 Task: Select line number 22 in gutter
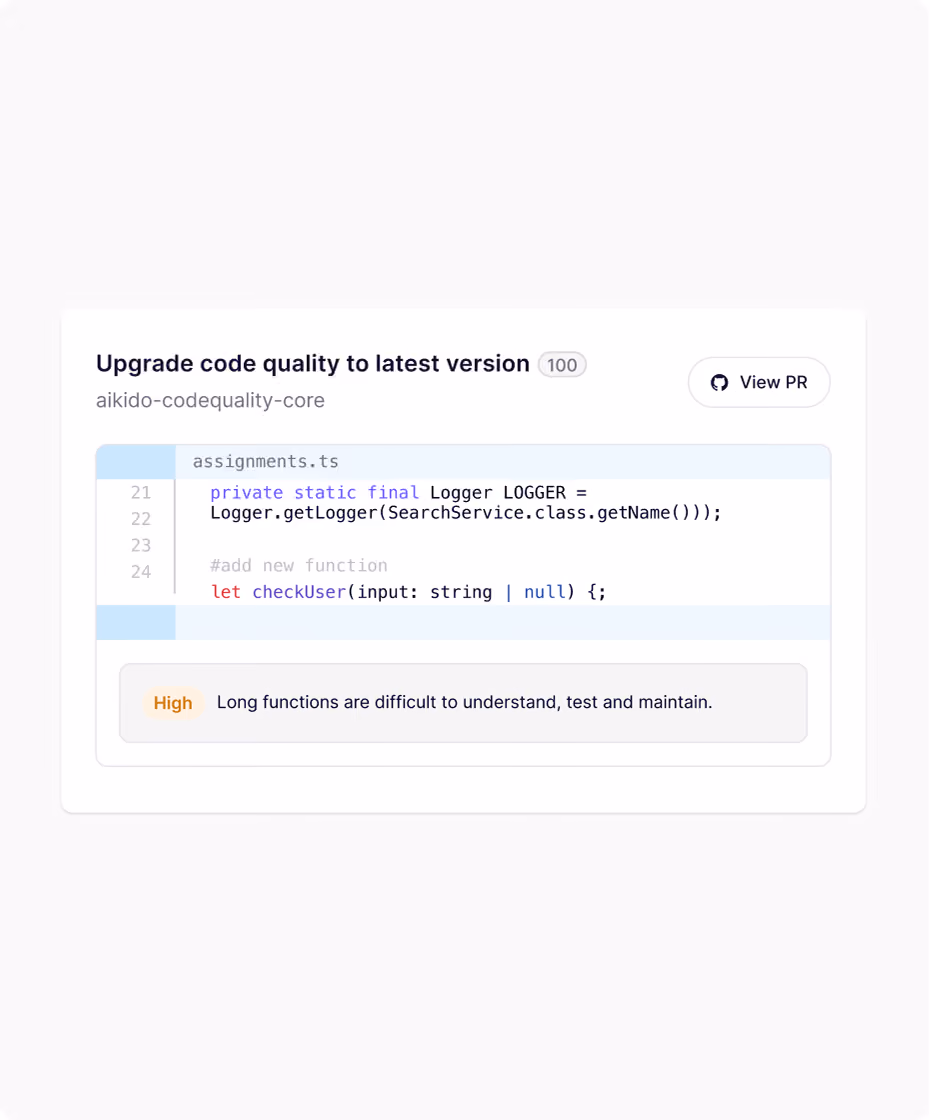[141, 519]
